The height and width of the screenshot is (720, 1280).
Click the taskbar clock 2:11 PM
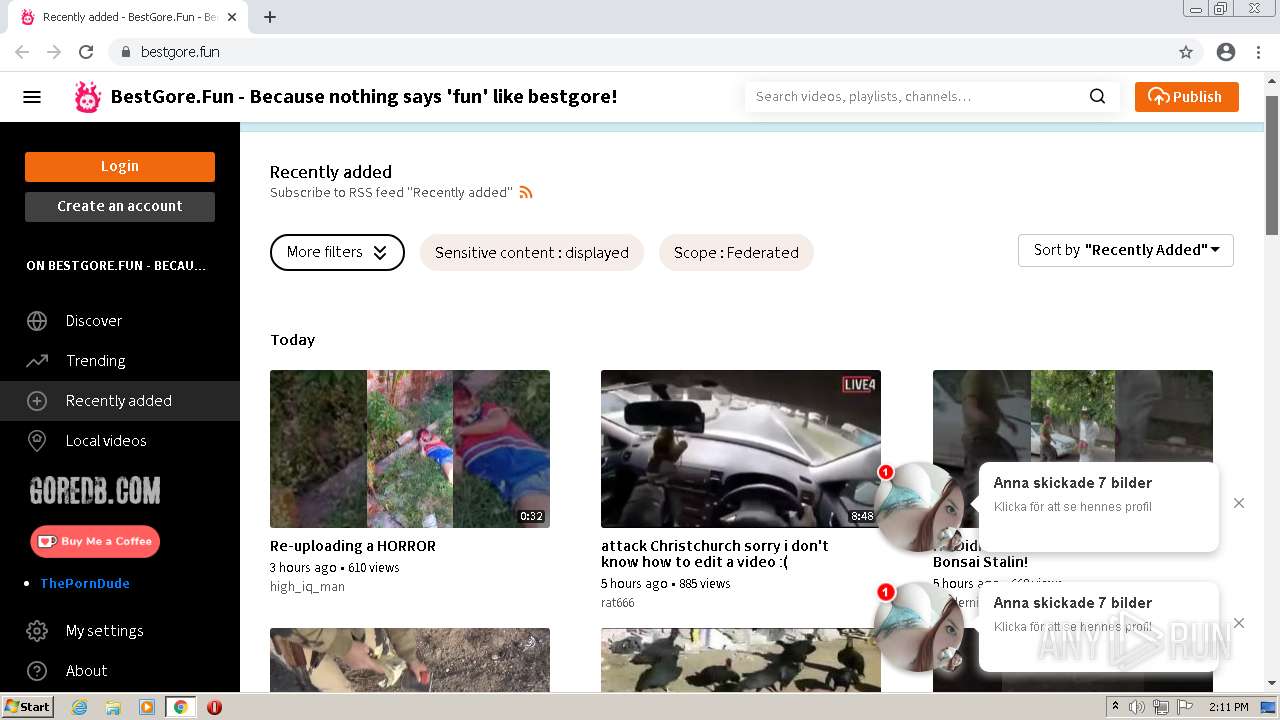pyautogui.click(x=1229, y=707)
